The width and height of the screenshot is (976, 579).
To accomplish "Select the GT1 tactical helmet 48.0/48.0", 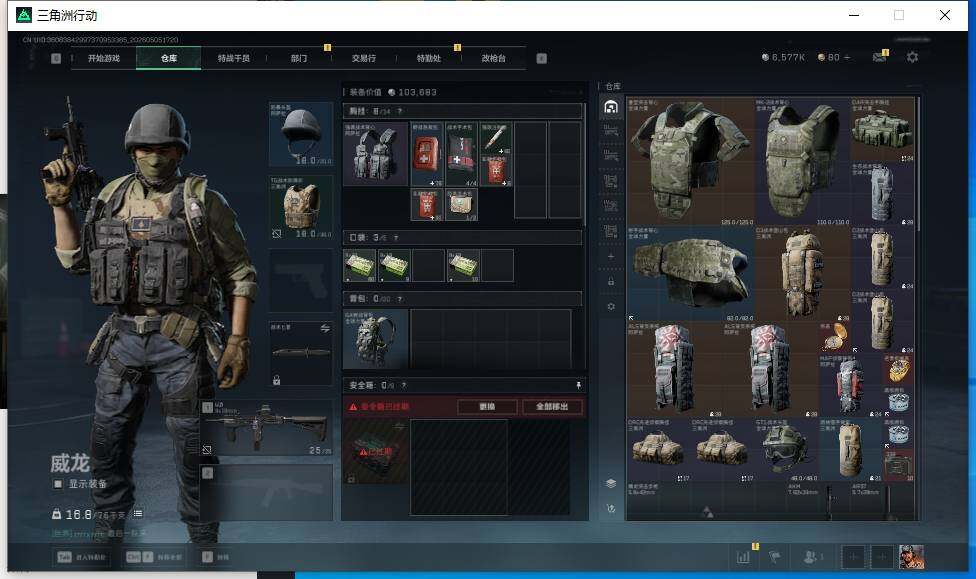I will (x=787, y=450).
